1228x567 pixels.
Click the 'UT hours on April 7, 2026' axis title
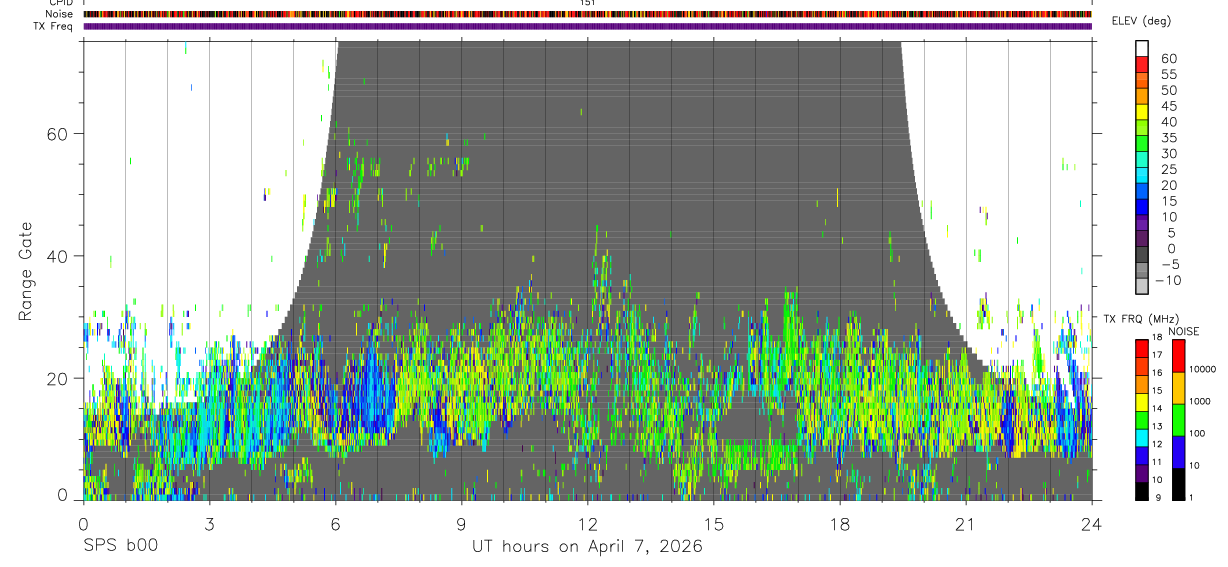pos(587,547)
